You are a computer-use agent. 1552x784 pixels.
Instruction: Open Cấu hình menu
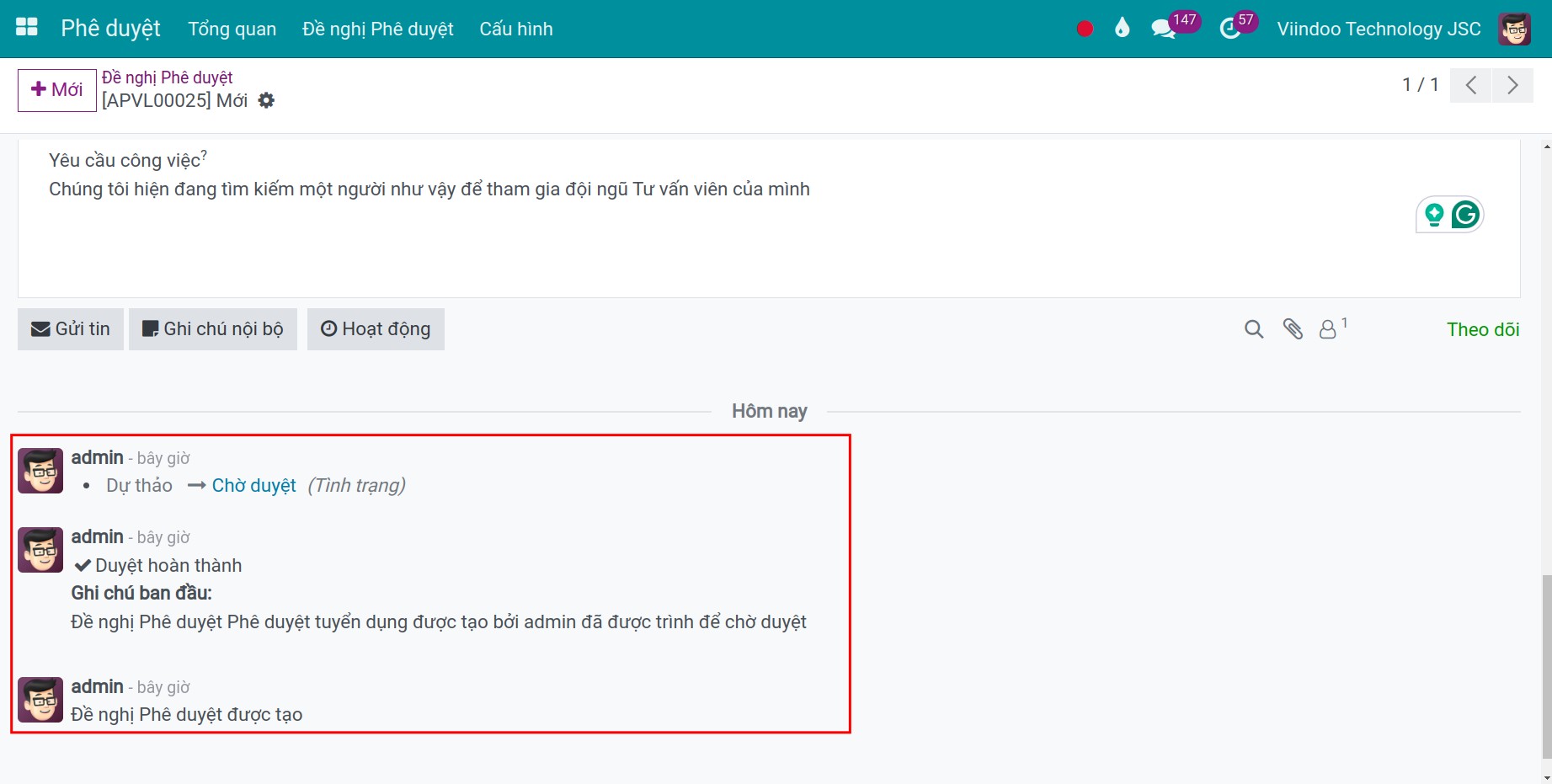[516, 29]
